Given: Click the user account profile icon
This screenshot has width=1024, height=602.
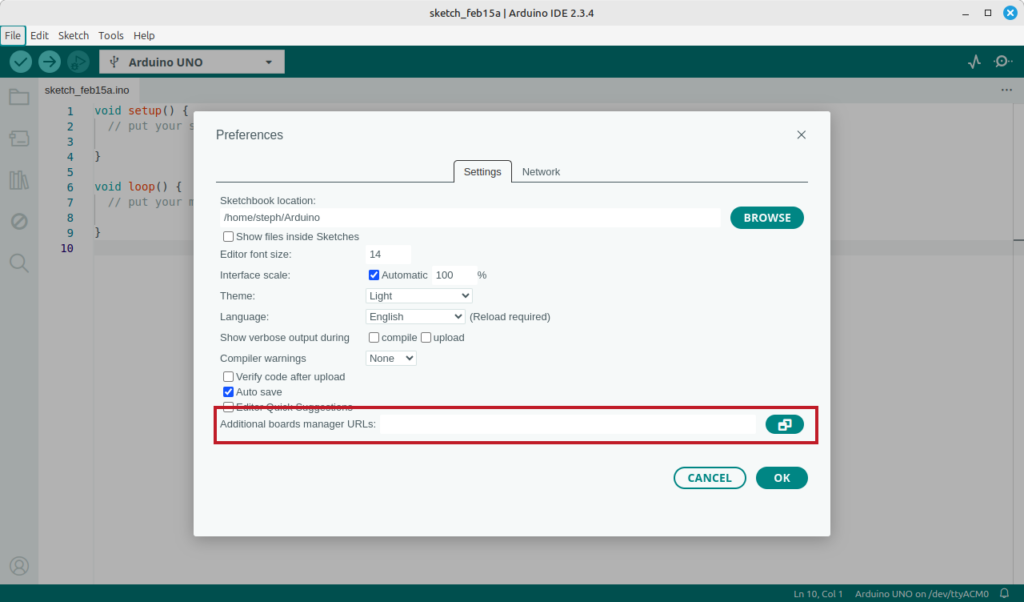Looking at the screenshot, I should coord(19,565).
